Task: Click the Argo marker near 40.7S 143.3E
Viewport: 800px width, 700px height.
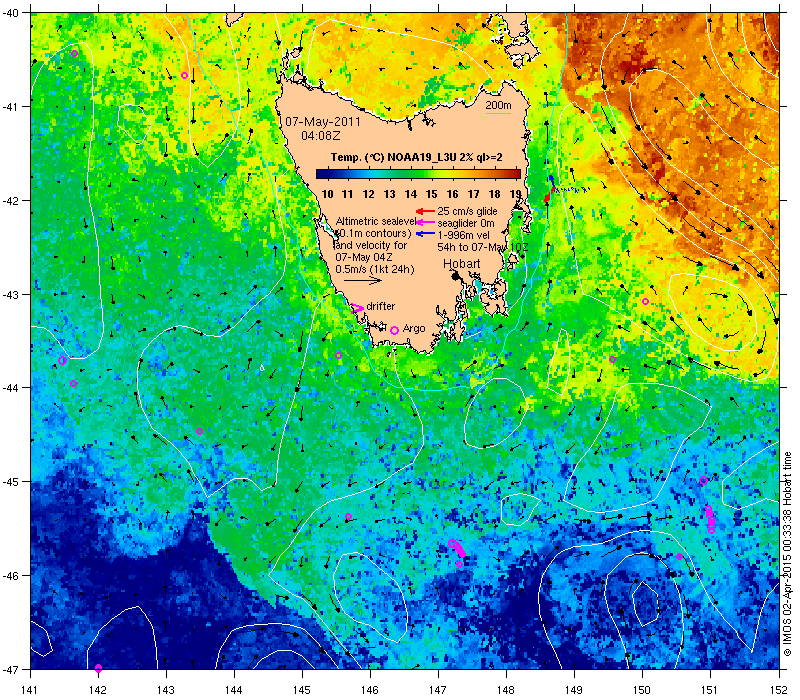Action: (185, 76)
